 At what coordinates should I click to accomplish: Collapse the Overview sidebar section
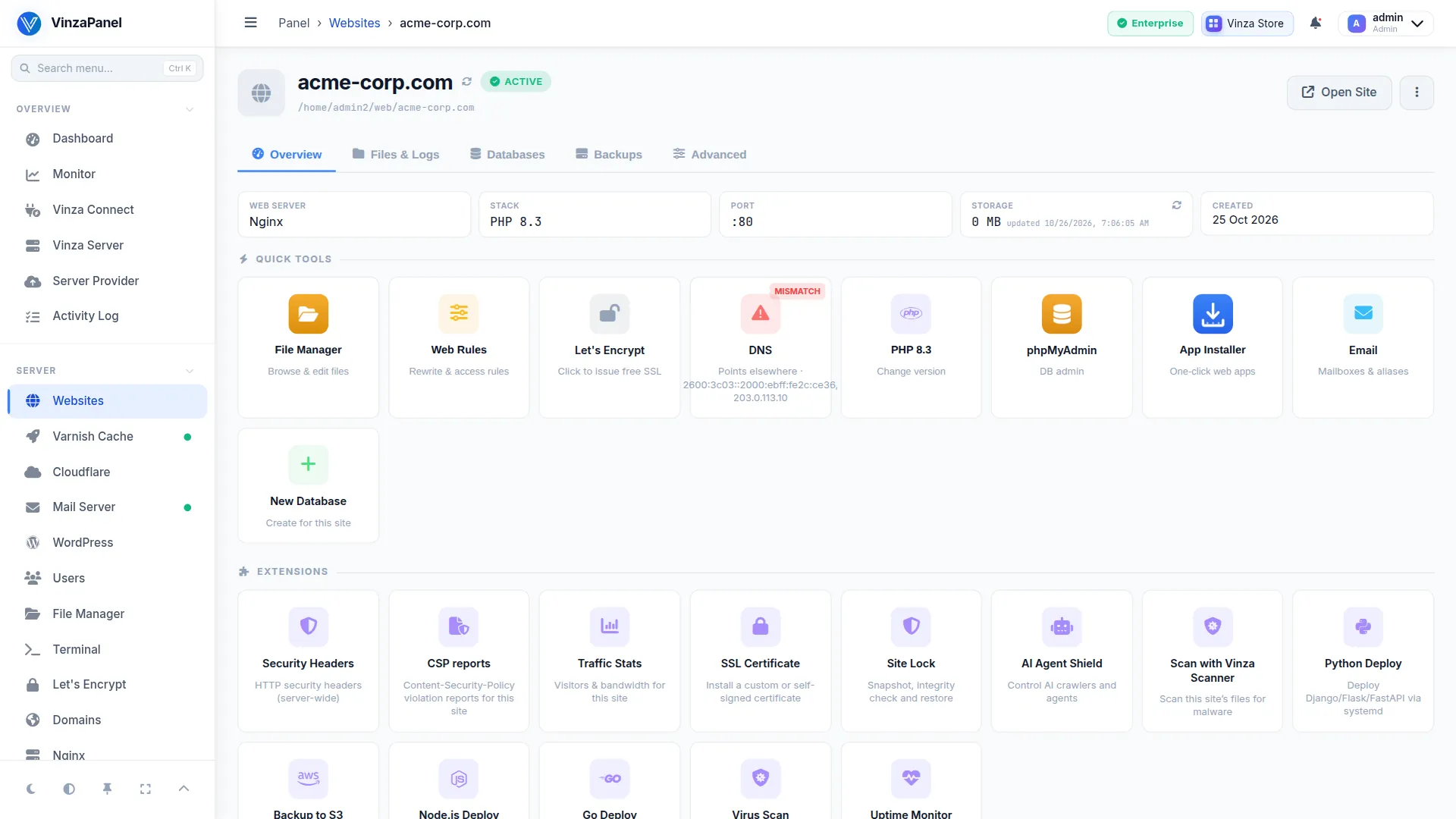click(x=190, y=109)
